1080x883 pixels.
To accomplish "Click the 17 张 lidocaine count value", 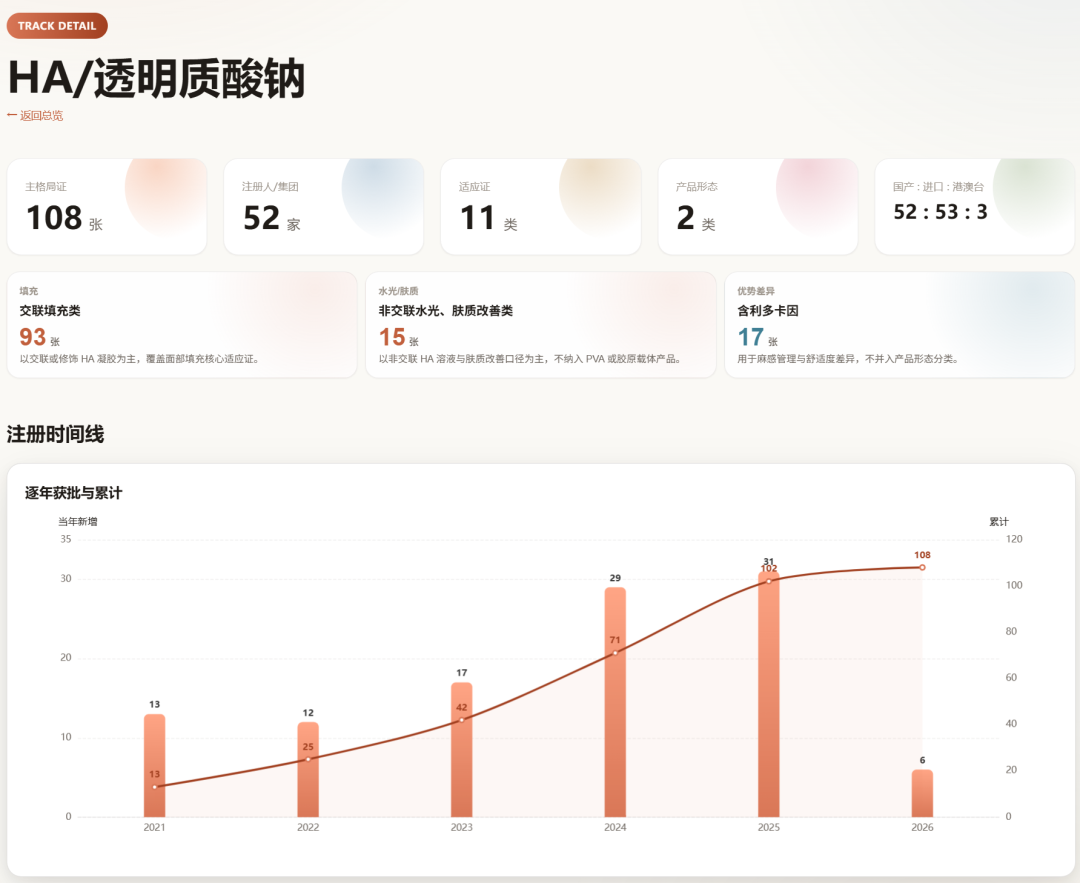I will coord(758,337).
